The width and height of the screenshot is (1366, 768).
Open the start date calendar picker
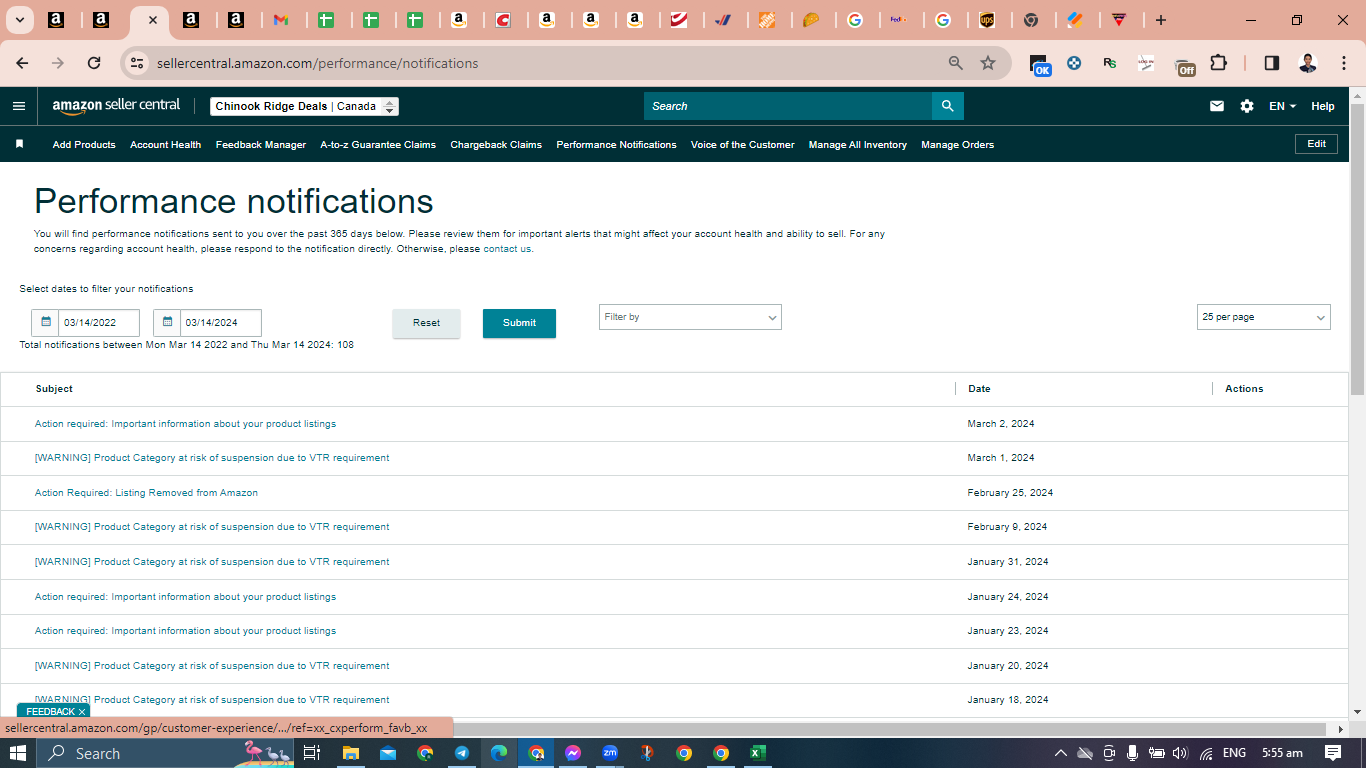(45, 323)
